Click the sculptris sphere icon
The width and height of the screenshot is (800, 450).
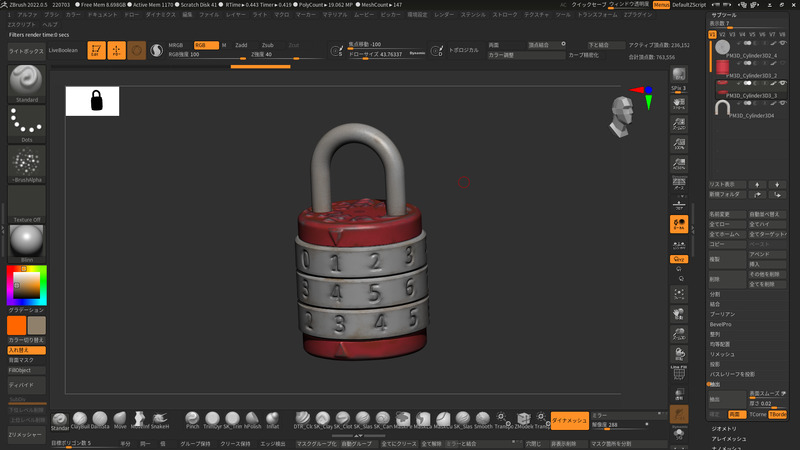pyautogui.click(x=157, y=51)
